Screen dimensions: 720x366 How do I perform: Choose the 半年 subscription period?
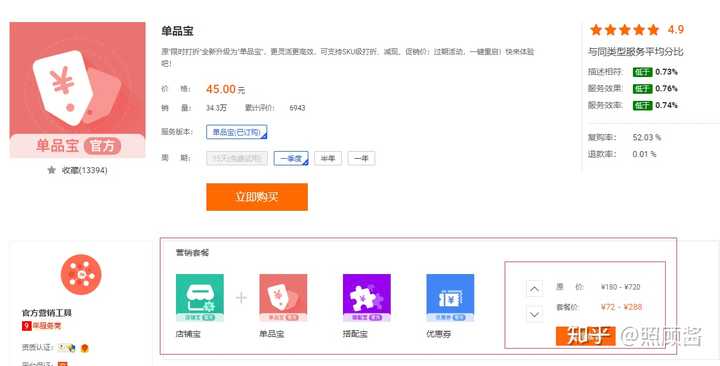click(x=328, y=158)
